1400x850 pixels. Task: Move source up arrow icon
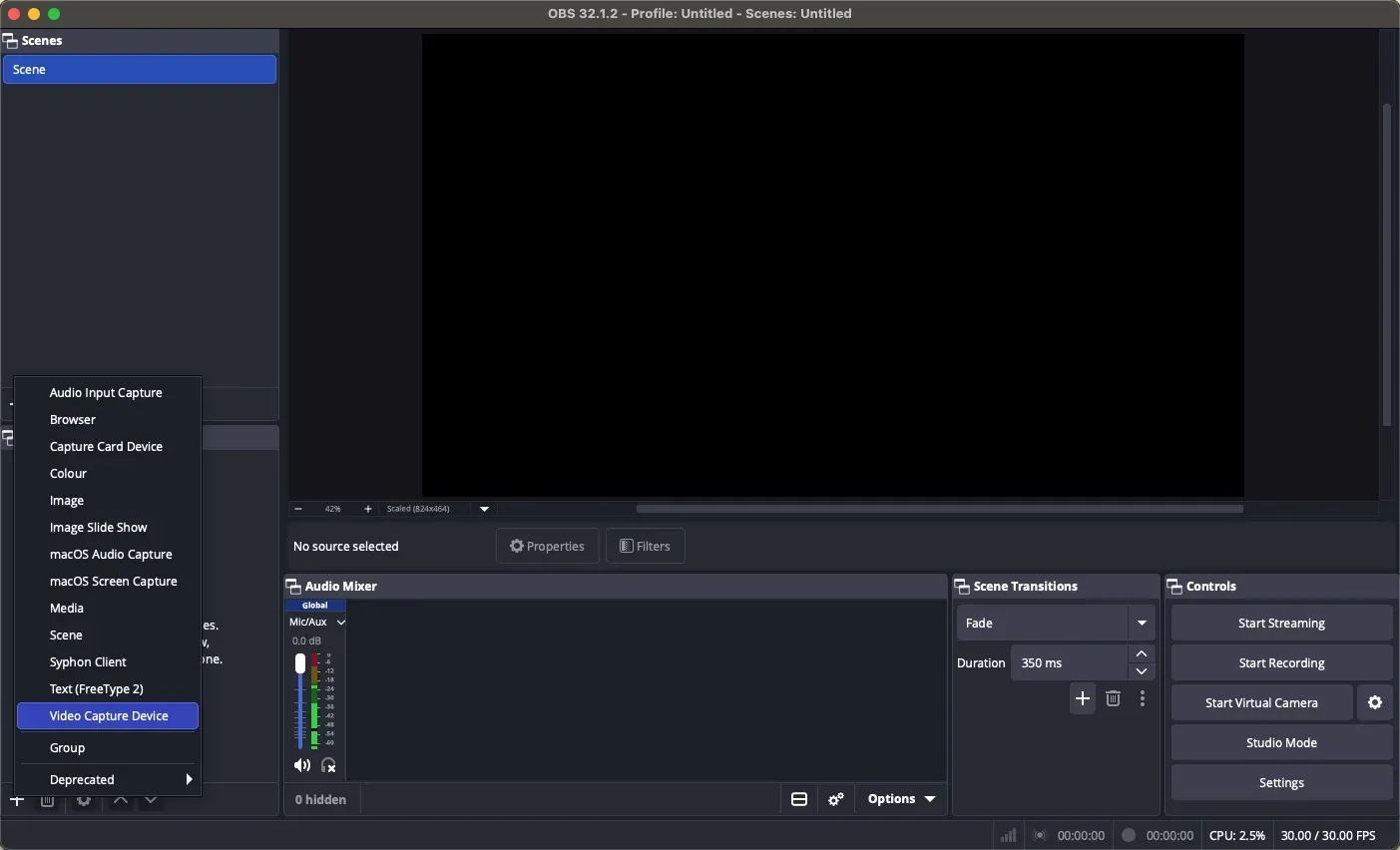pyautogui.click(x=121, y=802)
